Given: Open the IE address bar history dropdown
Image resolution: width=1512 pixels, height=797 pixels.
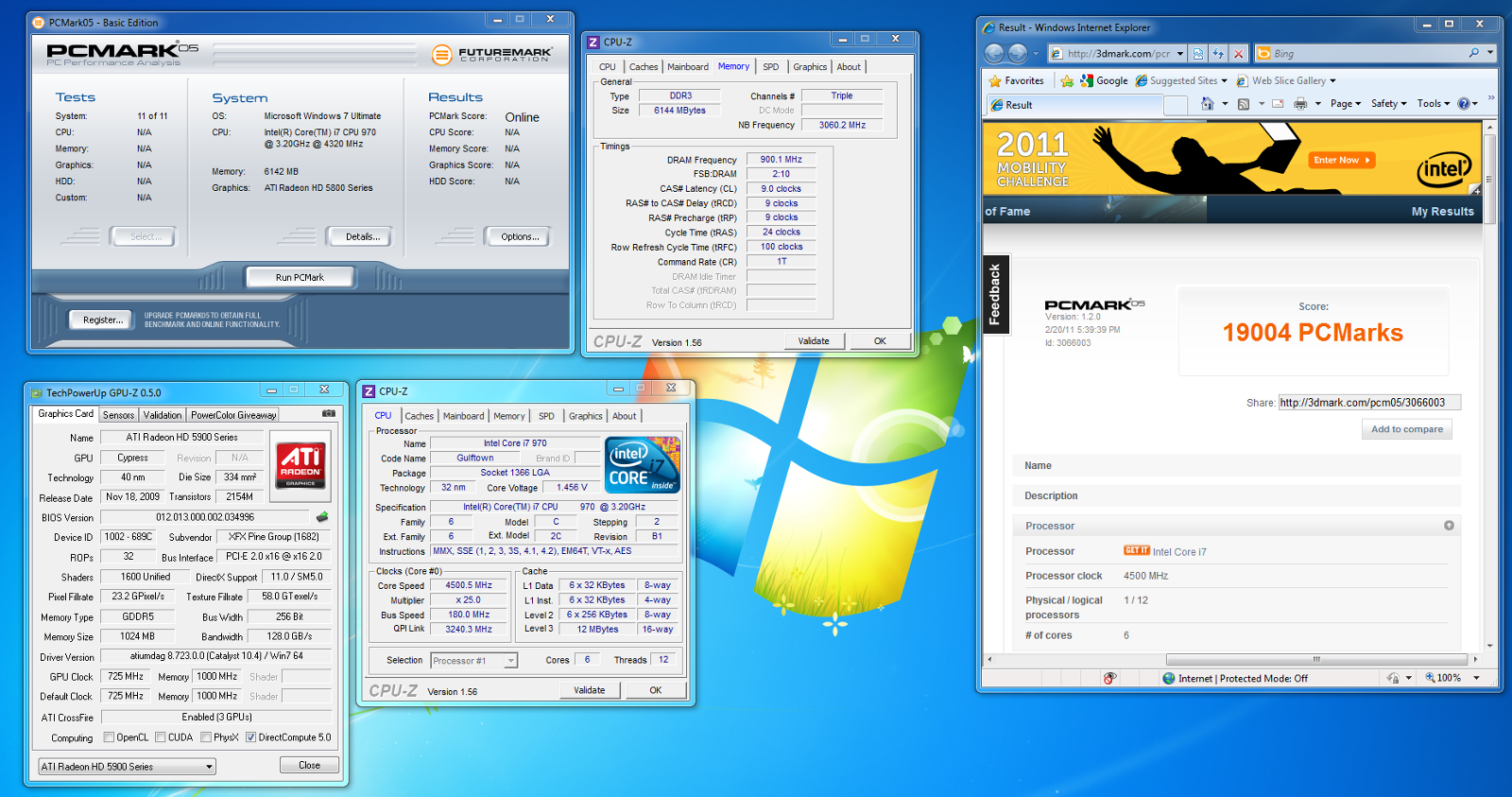Looking at the screenshot, I should (1180, 54).
